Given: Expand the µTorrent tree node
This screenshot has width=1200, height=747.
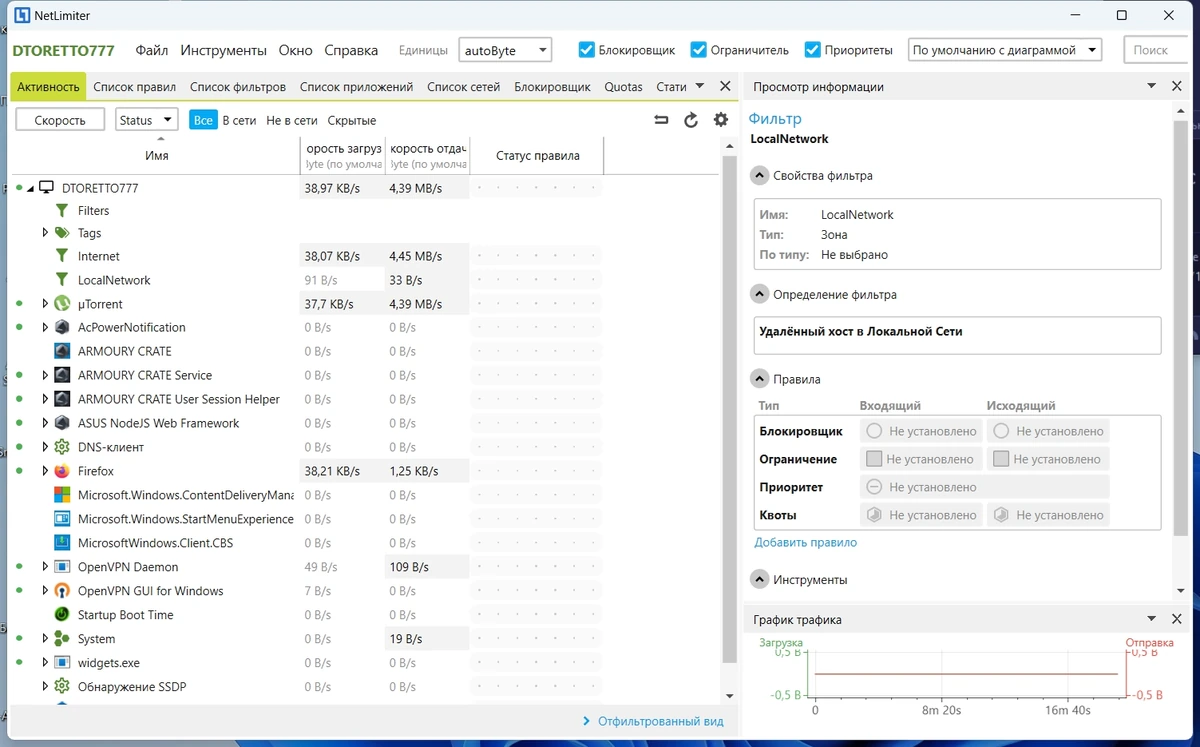Looking at the screenshot, I should (45, 304).
